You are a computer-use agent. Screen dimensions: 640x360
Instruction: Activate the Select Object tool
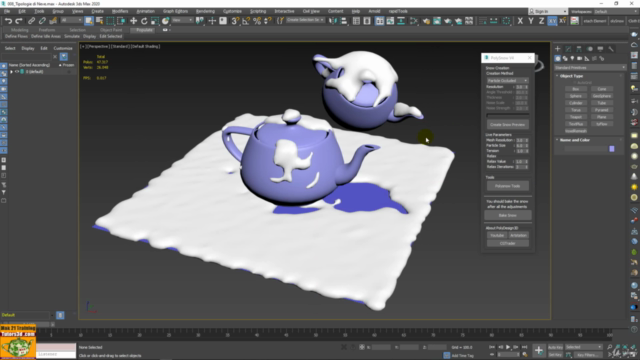(x=89, y=21)
